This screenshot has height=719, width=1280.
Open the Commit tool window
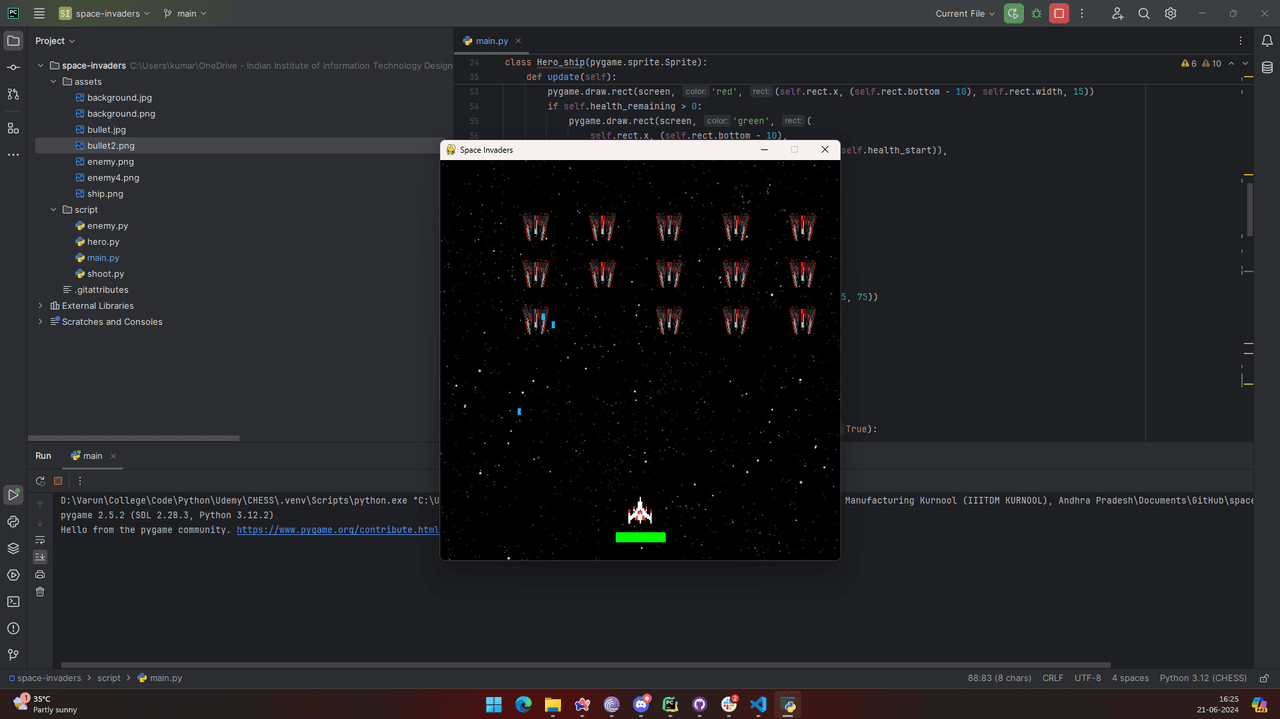[13, 67]
